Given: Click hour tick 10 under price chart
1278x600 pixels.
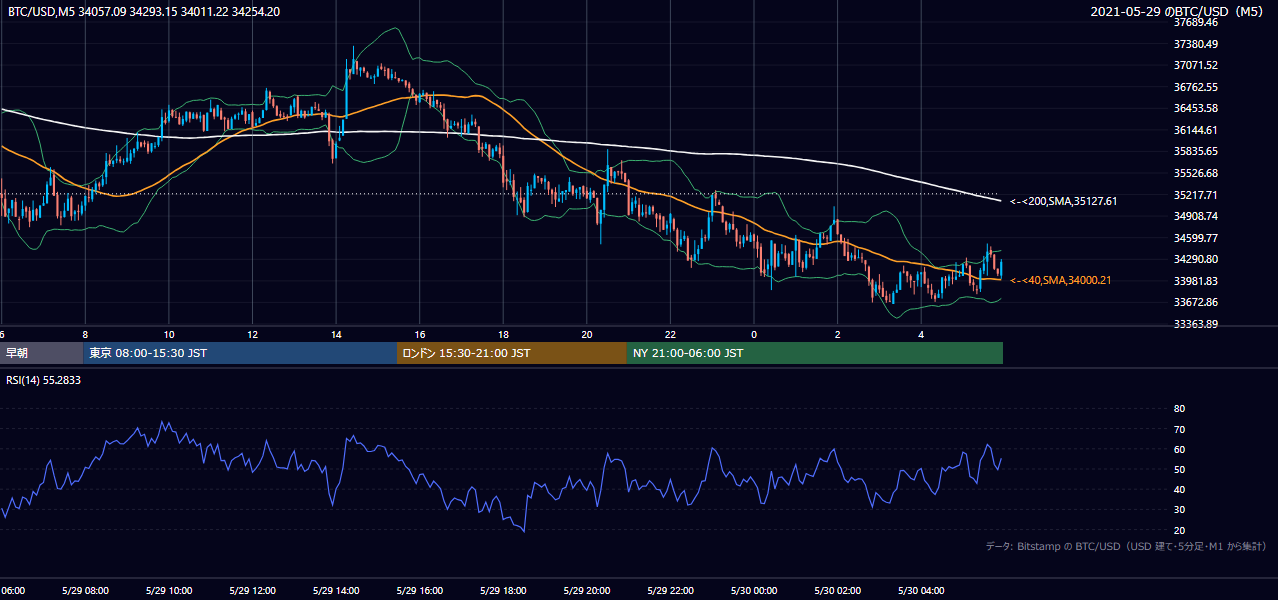Looking at the screenshot, I should click(x=169, y=334).
